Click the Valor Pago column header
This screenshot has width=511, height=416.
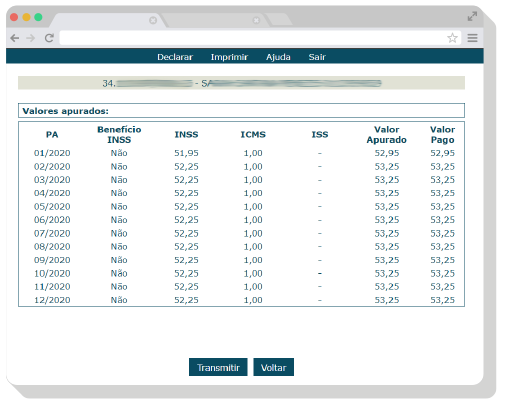pos(442,135)
